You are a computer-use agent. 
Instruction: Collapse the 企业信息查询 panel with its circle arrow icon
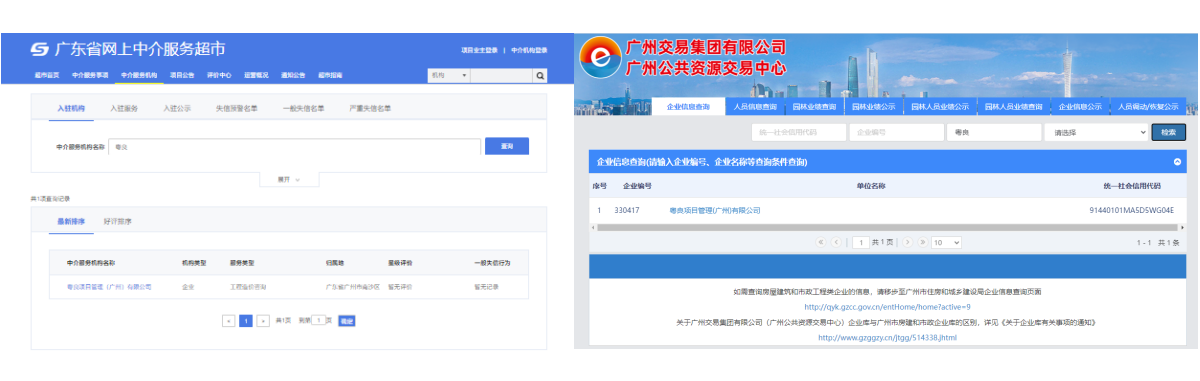pos(1177,161)
